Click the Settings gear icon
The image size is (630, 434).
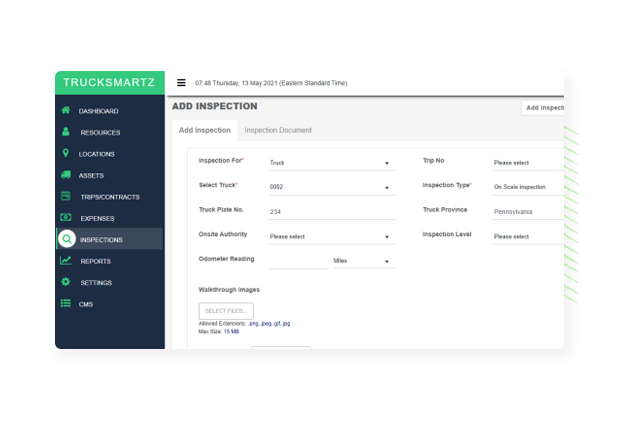[x=65, y=282]
